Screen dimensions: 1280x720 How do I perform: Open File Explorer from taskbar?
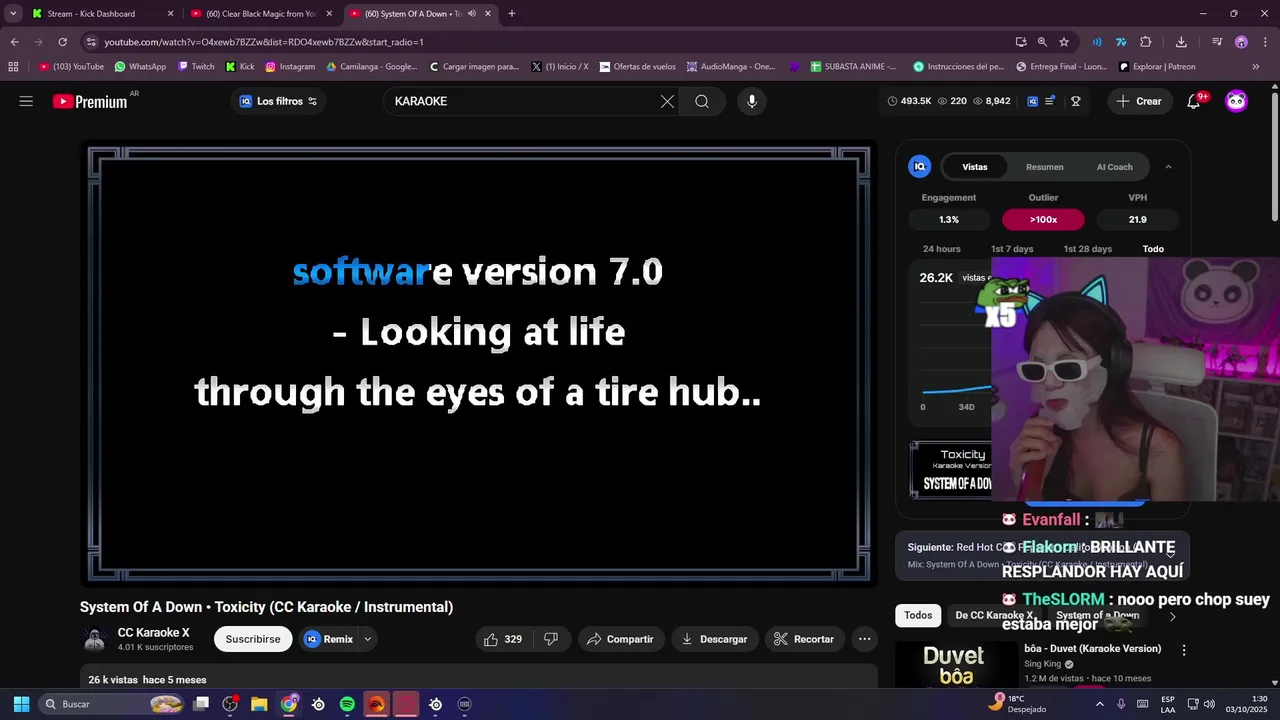coord(259,704)
